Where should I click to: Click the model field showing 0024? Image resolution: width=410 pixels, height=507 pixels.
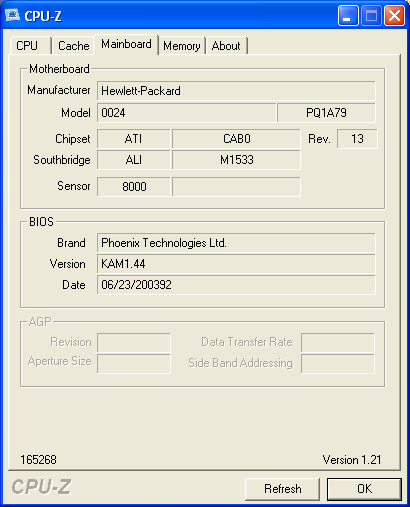pyautogui.click(x=187, y=113)
